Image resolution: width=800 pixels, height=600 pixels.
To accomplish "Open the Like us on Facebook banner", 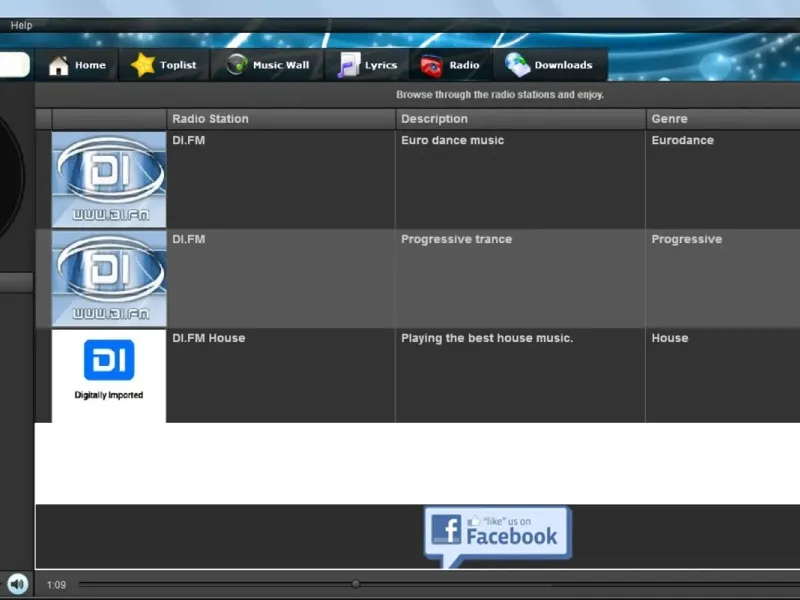I will pos(497,536).
